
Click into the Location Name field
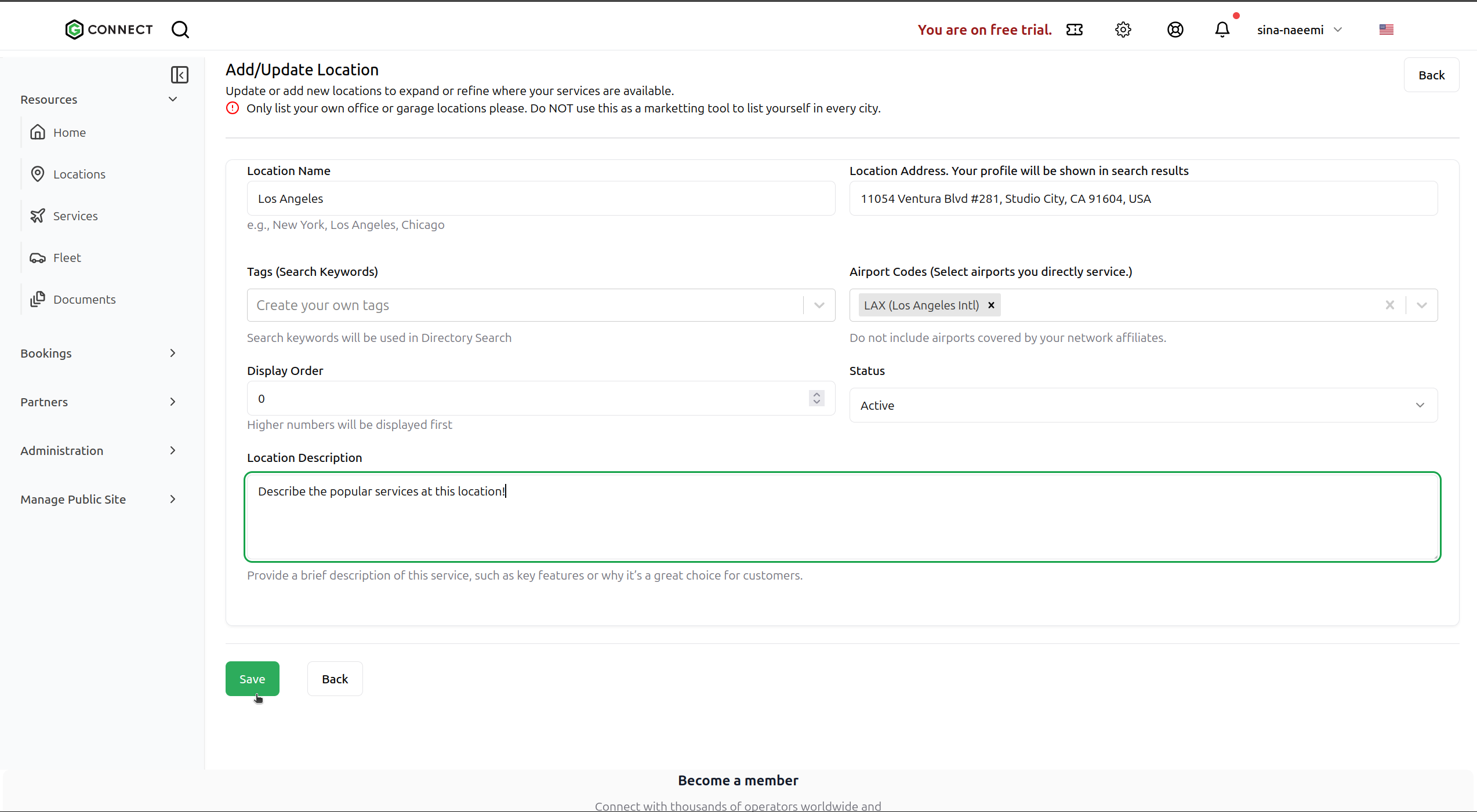click(x=540, y=199)
